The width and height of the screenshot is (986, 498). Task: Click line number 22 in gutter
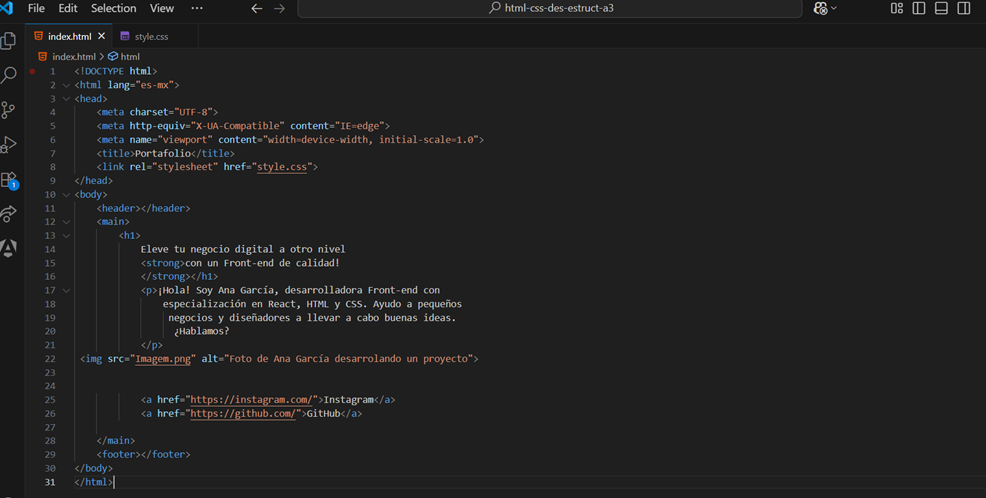click(50, 359)
